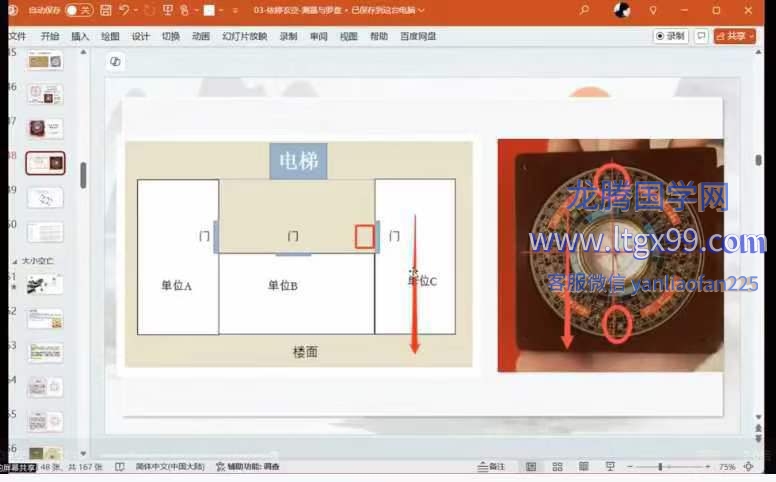Collapse the 大小空亡 section in slide panel
Screen dimensions: 776x482
[x=13, y=260]
